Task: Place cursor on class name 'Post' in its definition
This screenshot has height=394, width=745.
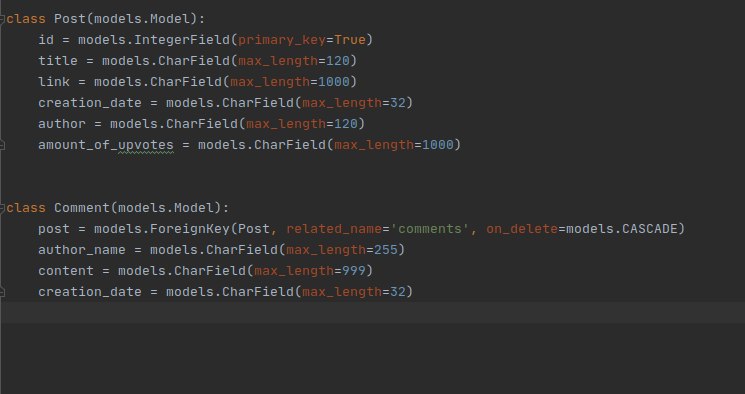Action: 70,19
